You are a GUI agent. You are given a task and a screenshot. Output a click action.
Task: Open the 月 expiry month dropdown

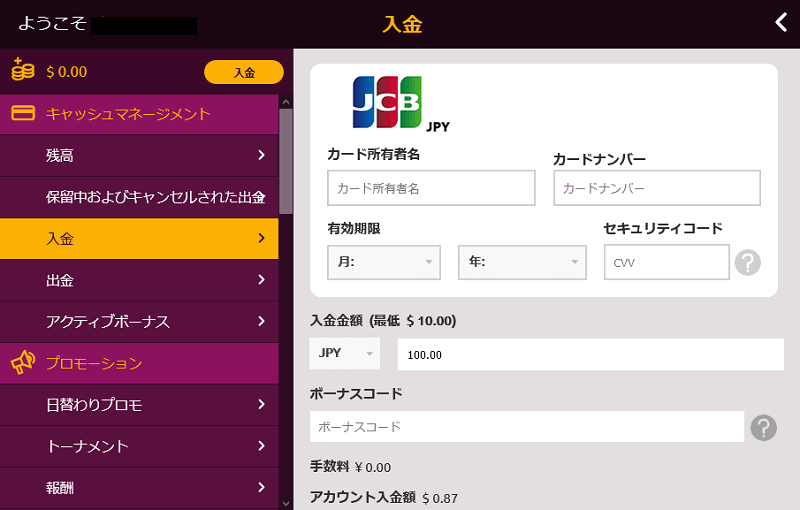pos(384,262)
